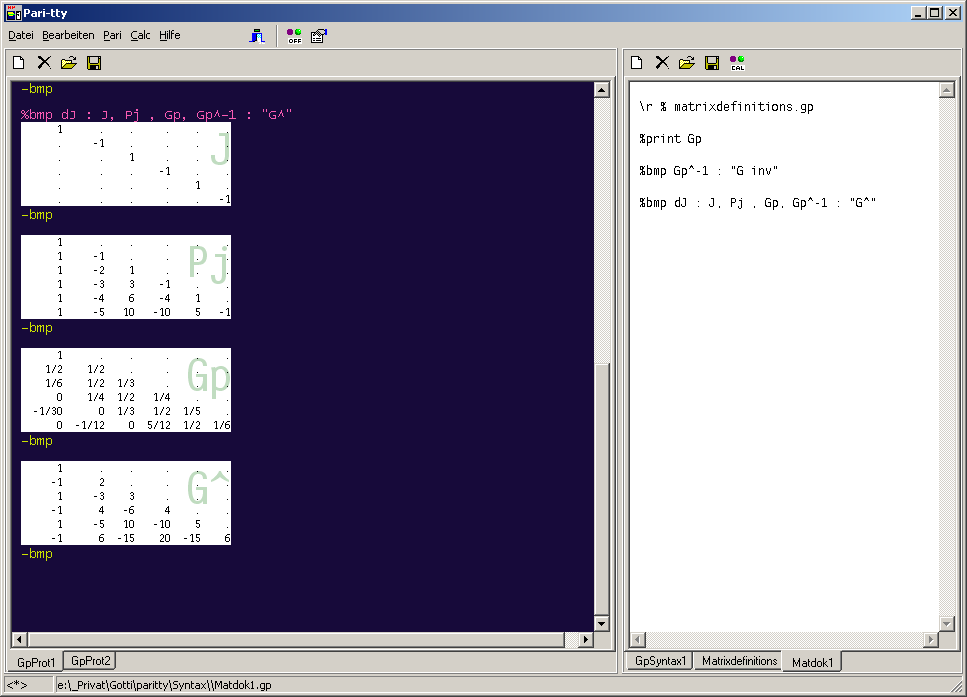This screenshot has width=967, height=697.
Task: Click the exit door icon in main toolbar
Action: 258,36
